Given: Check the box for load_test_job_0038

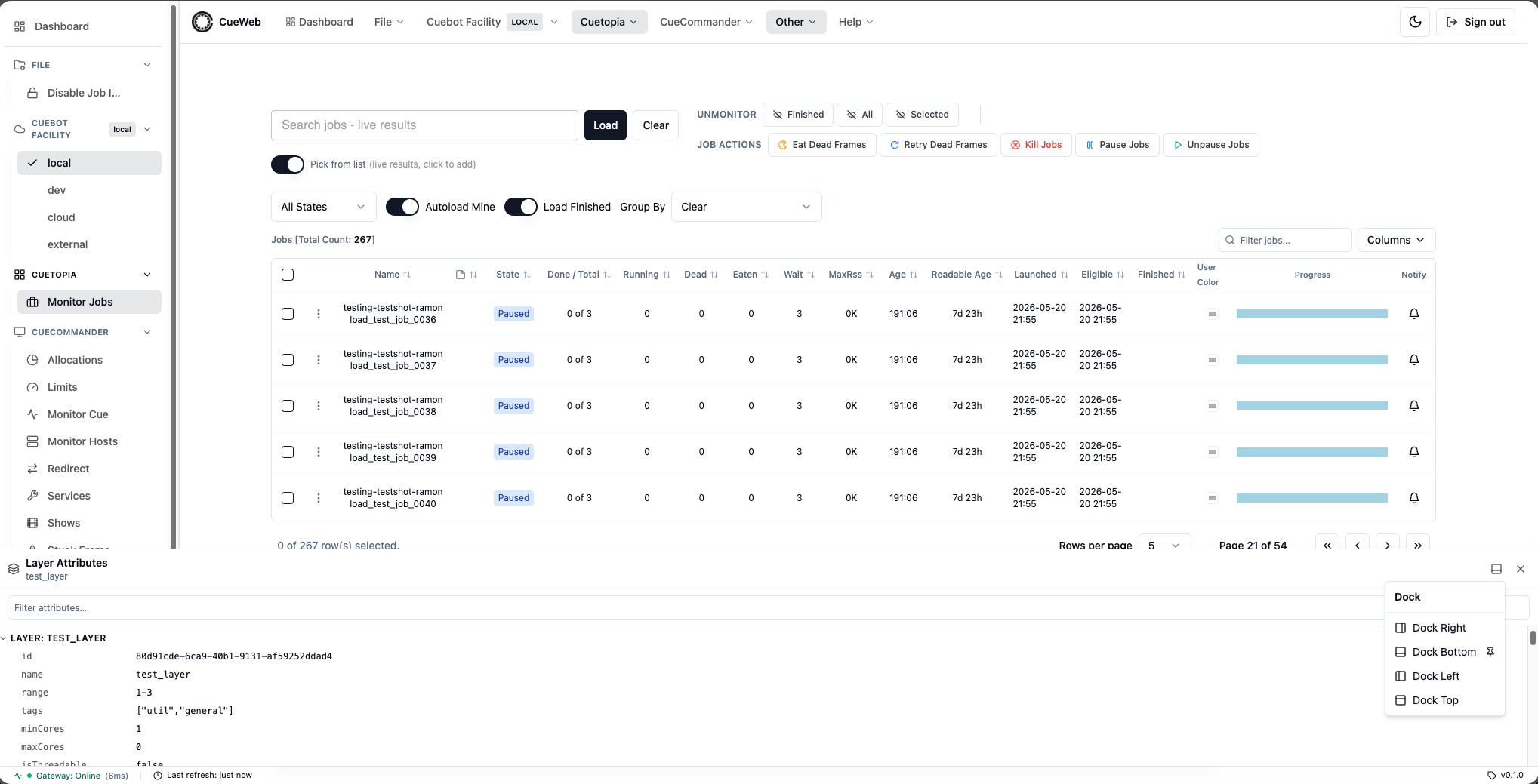Looking at the screenshot, I should [288, 406].
